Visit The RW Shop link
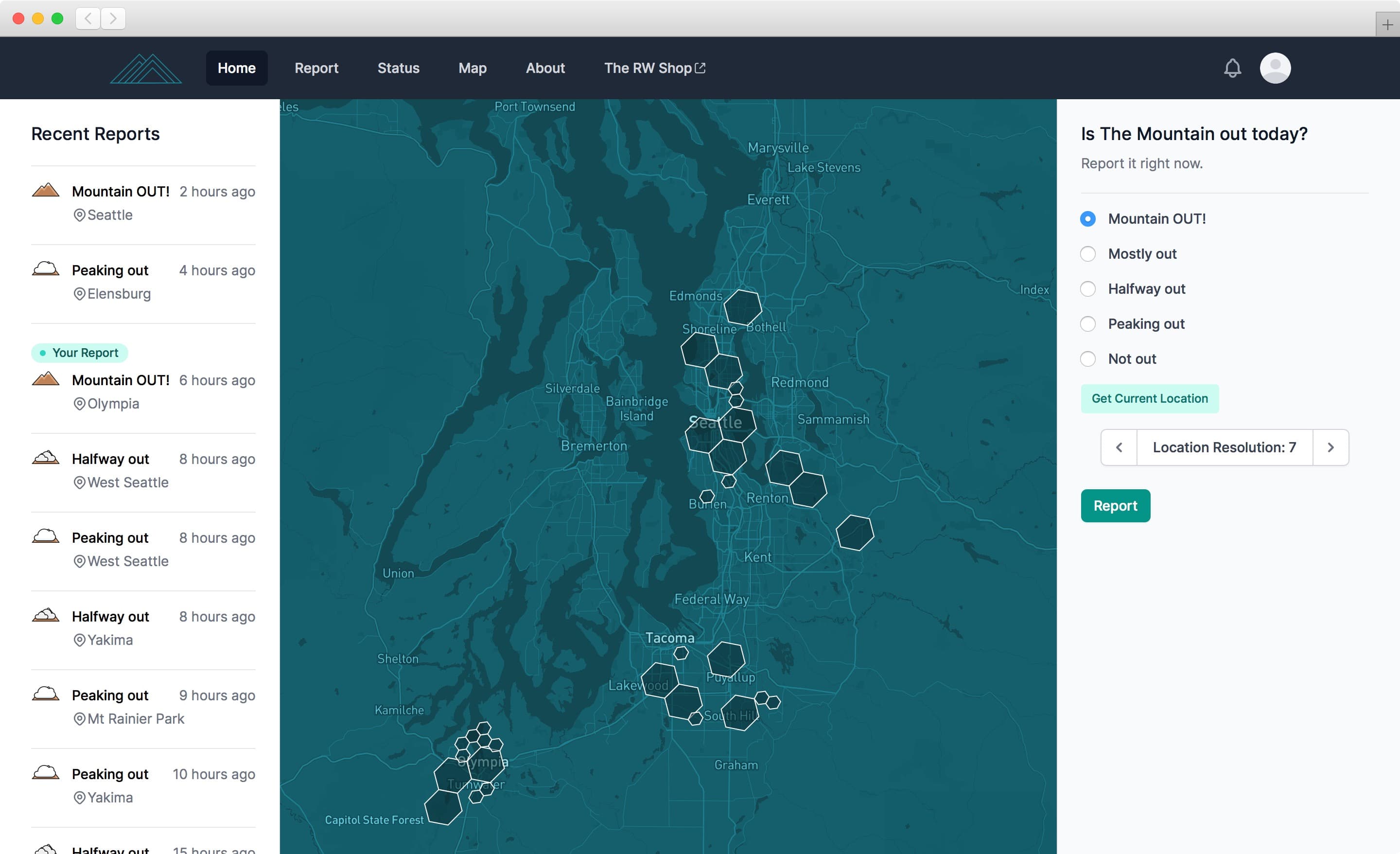This screenshot has width=1400, height=854. (x=654, y=68)
